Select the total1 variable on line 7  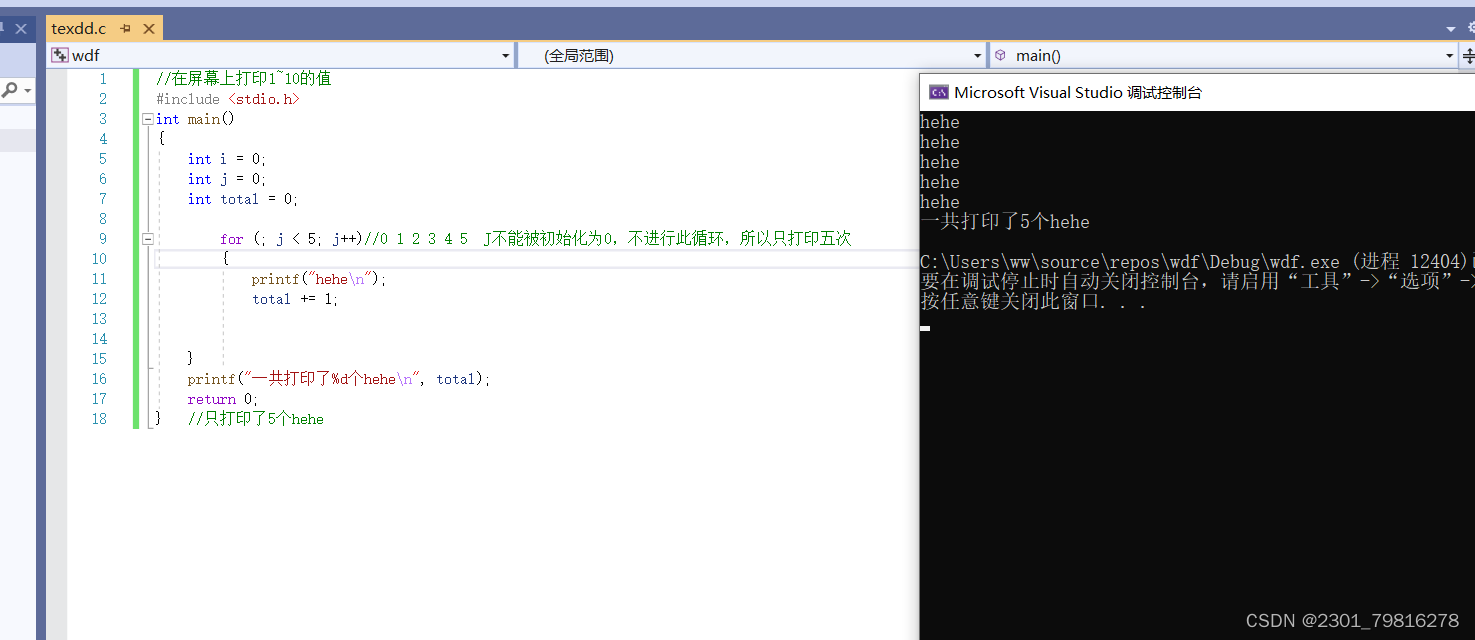click(238, 198)
